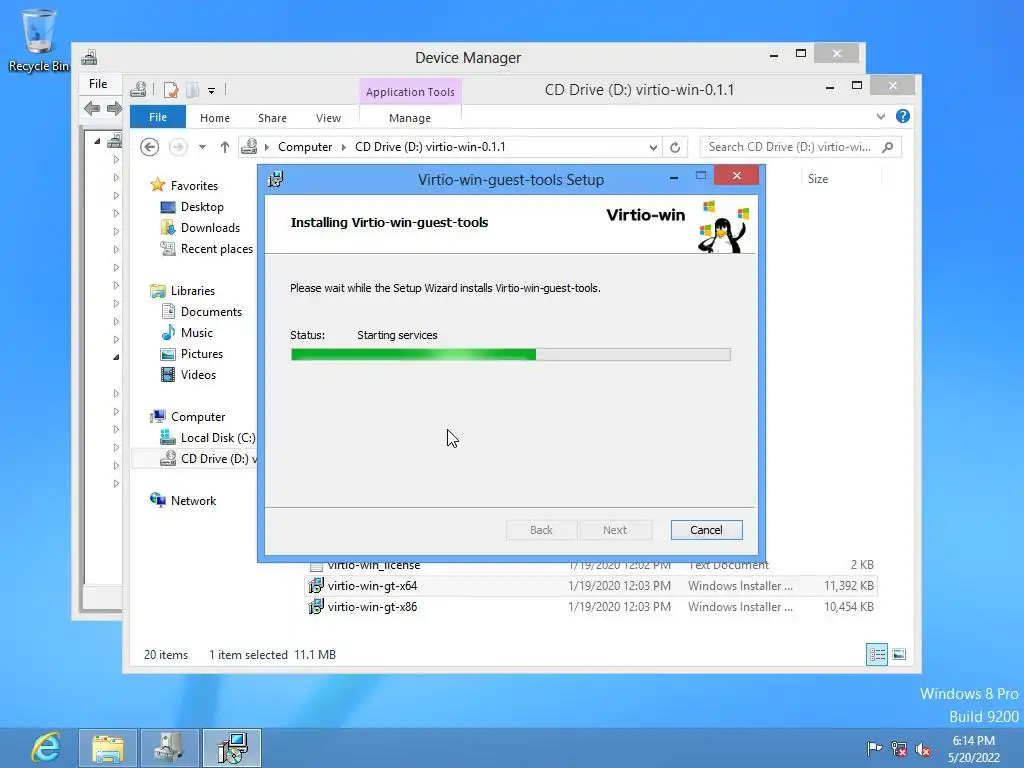
Task: Click the taskbar clock showing 6:14 PM
Action: 974,748
